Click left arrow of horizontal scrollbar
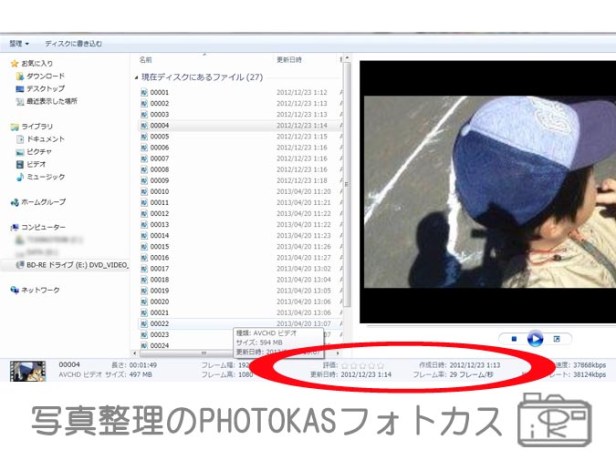616x460 pixels. click(135, 353)
